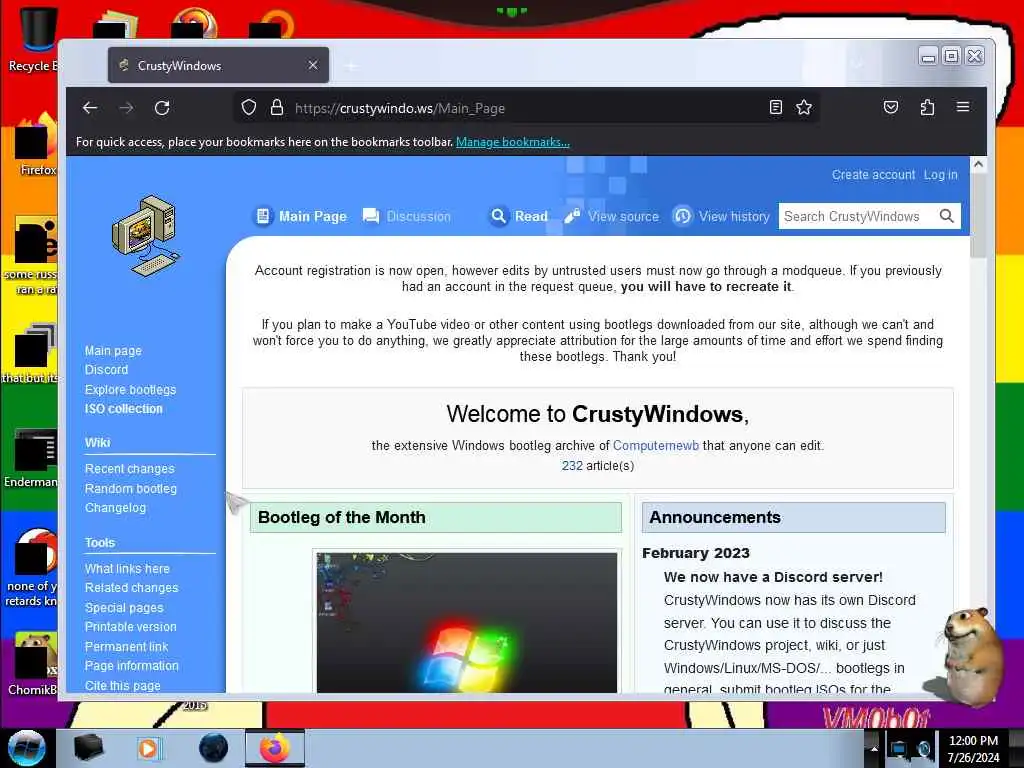This screenshot has height=768, width=1024.
Task: Click the browser address bar URL
Action: pyautogui.click(x=400, y=108)
